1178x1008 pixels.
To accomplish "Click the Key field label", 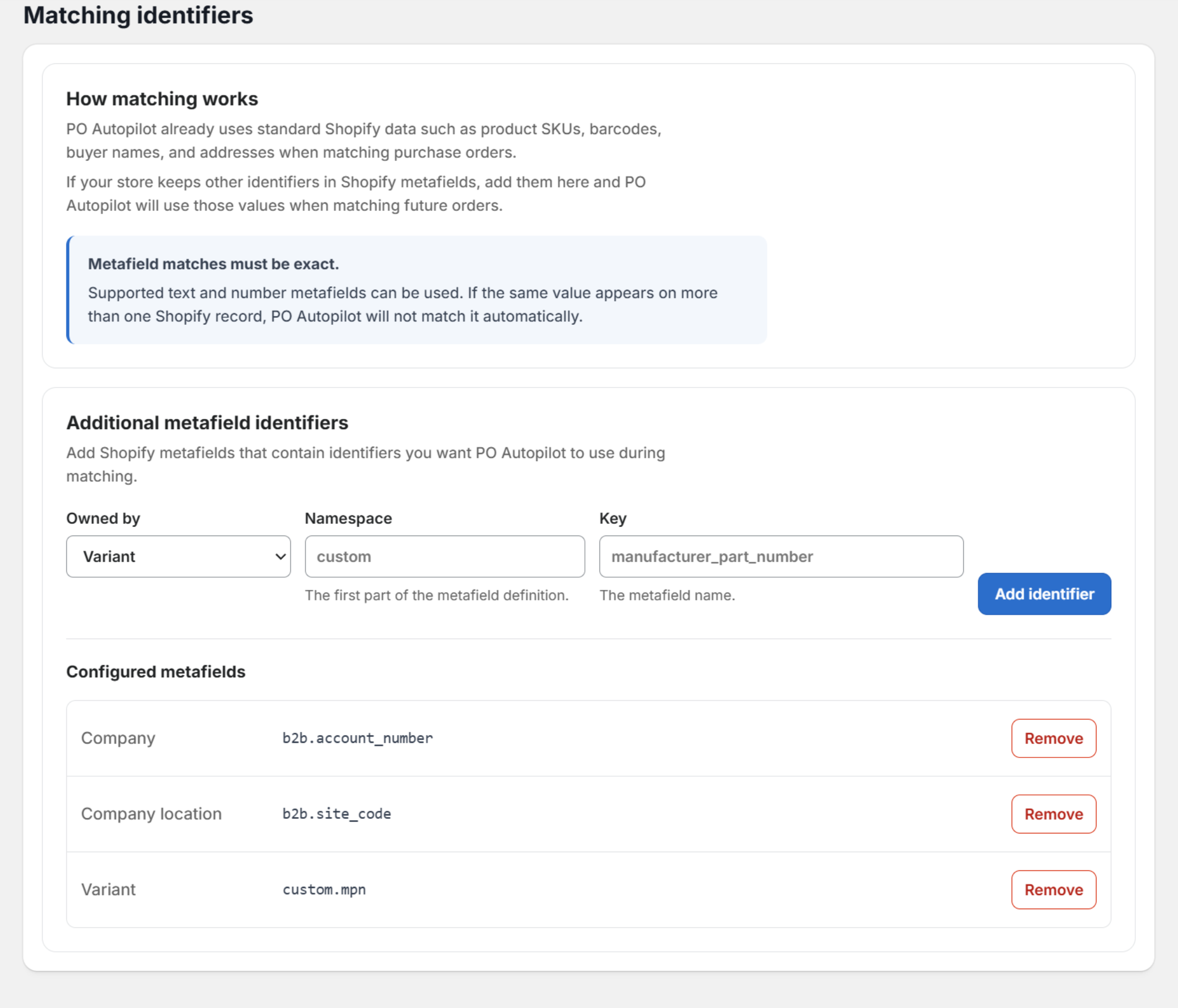I will pos(612,518).
